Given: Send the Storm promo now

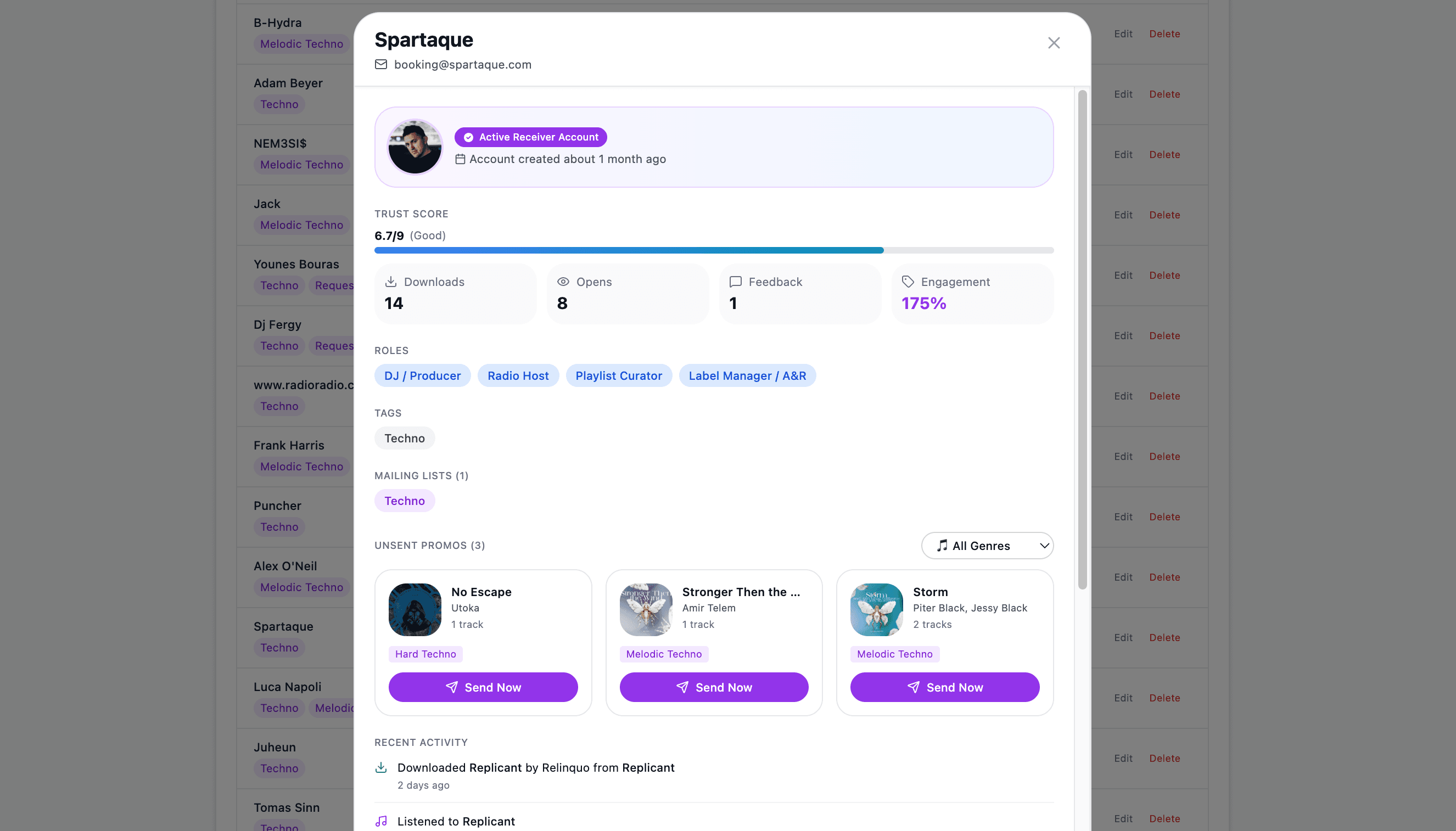Looking at the screenshot, I should tap(945, 687).
